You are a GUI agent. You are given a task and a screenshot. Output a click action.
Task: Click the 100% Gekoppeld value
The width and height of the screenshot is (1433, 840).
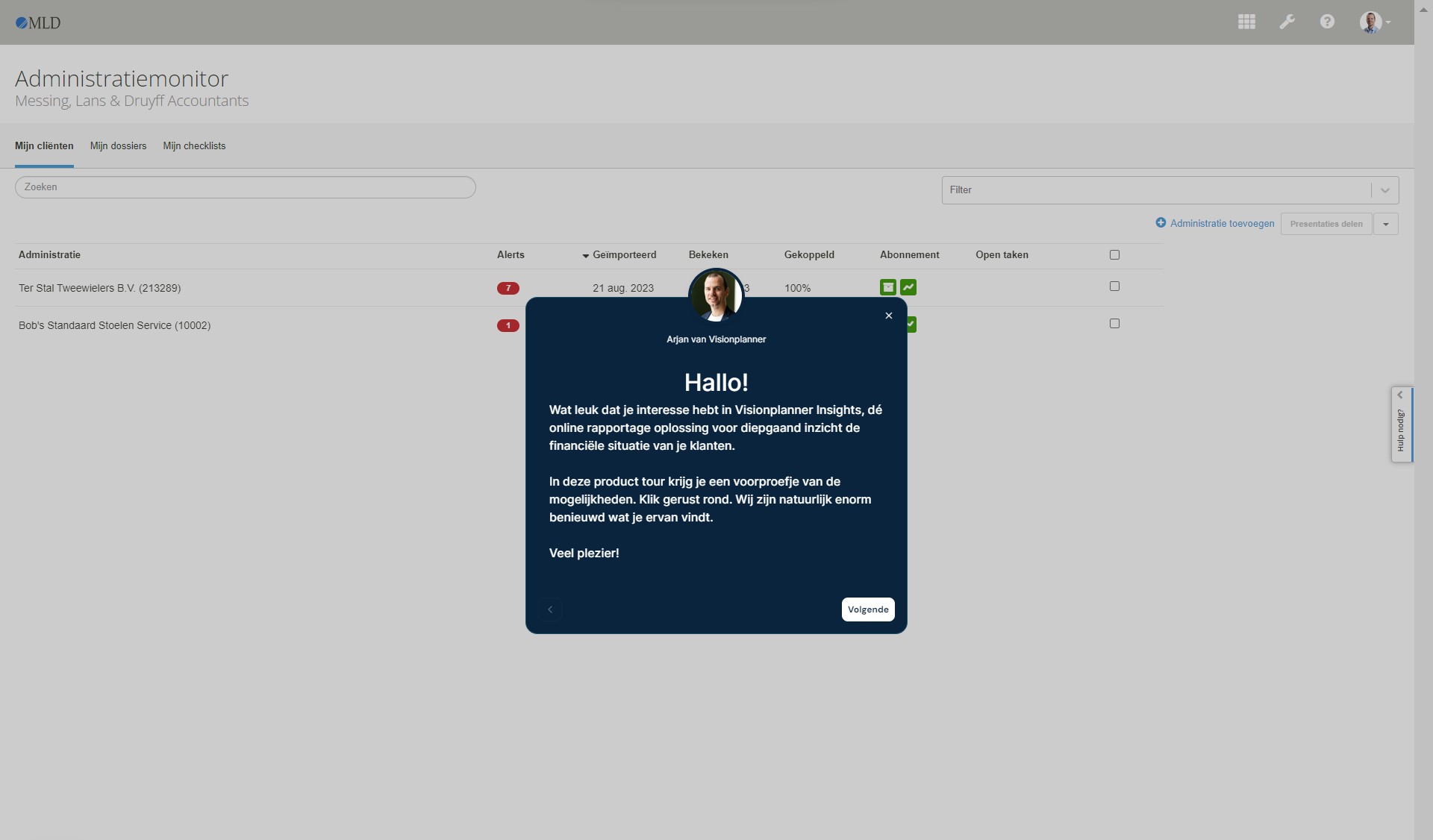[797, 288]
